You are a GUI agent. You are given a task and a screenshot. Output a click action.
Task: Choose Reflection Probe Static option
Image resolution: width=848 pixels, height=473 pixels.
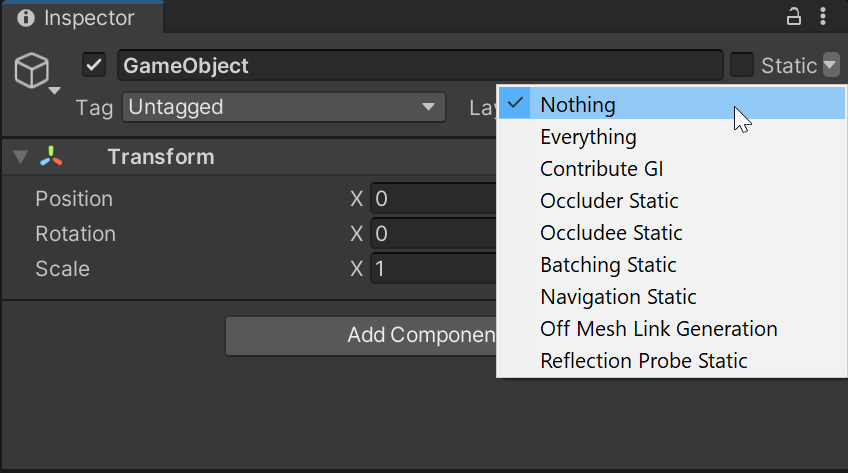(643, 361)
